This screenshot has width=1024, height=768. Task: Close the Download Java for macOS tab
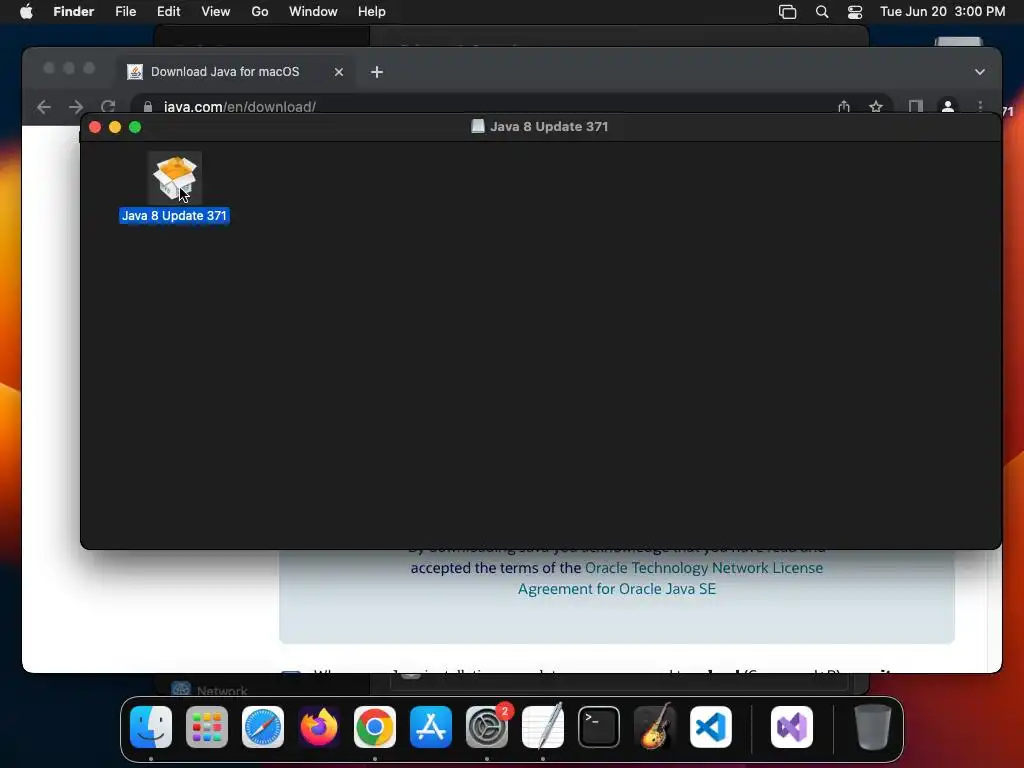click(x=339, y=72)
